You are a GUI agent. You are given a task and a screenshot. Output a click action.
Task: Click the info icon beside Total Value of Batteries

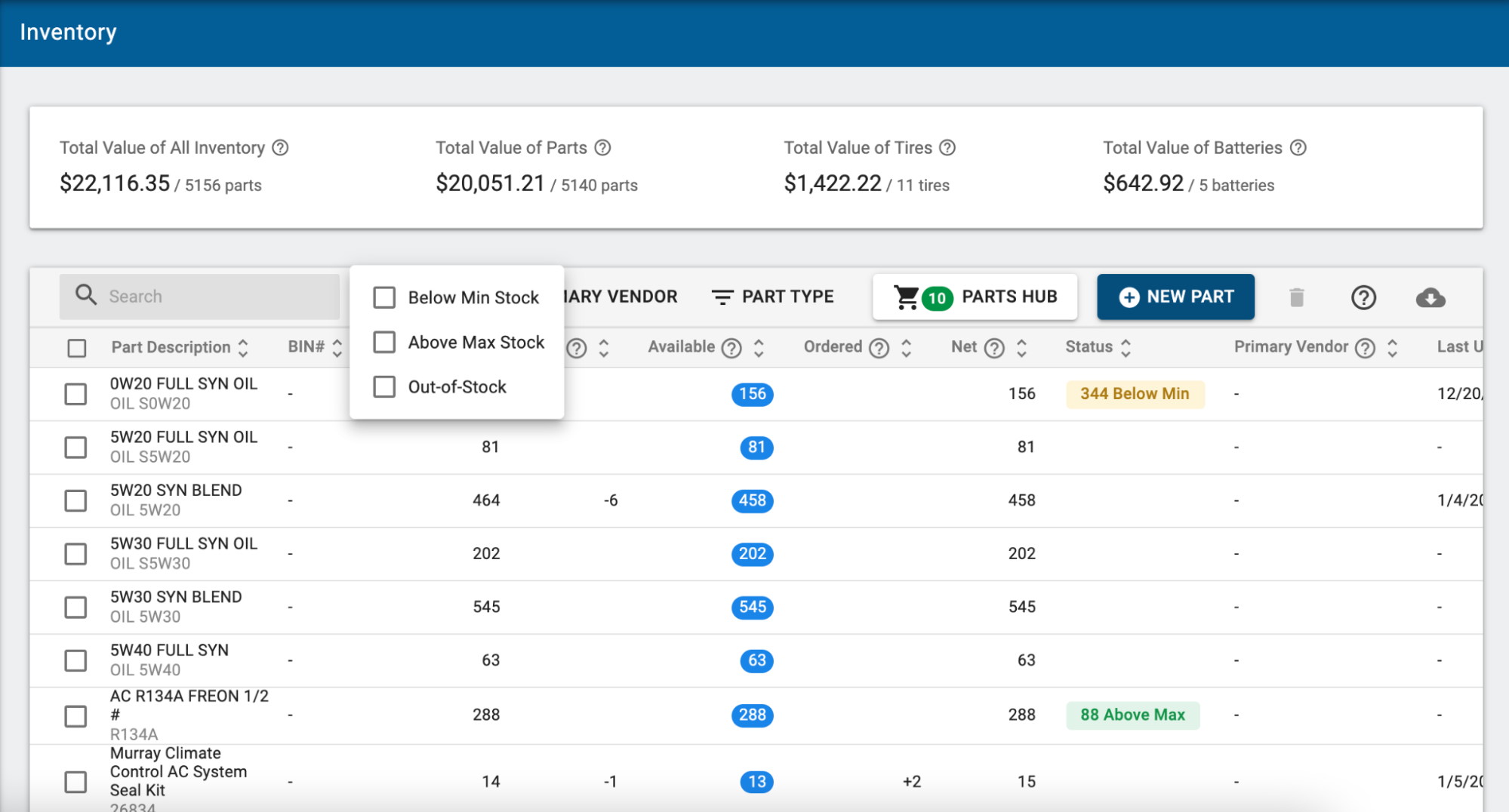pyautogui.click(x=1299, y=147)
